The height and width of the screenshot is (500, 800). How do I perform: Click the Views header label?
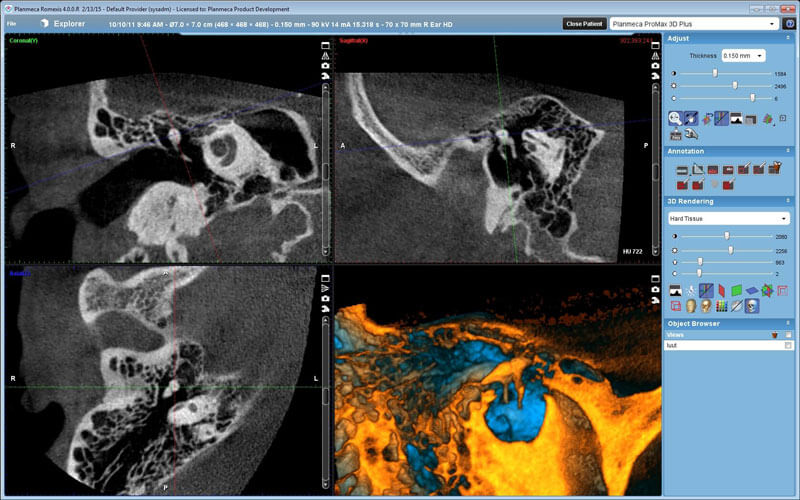tap(675, 335)
